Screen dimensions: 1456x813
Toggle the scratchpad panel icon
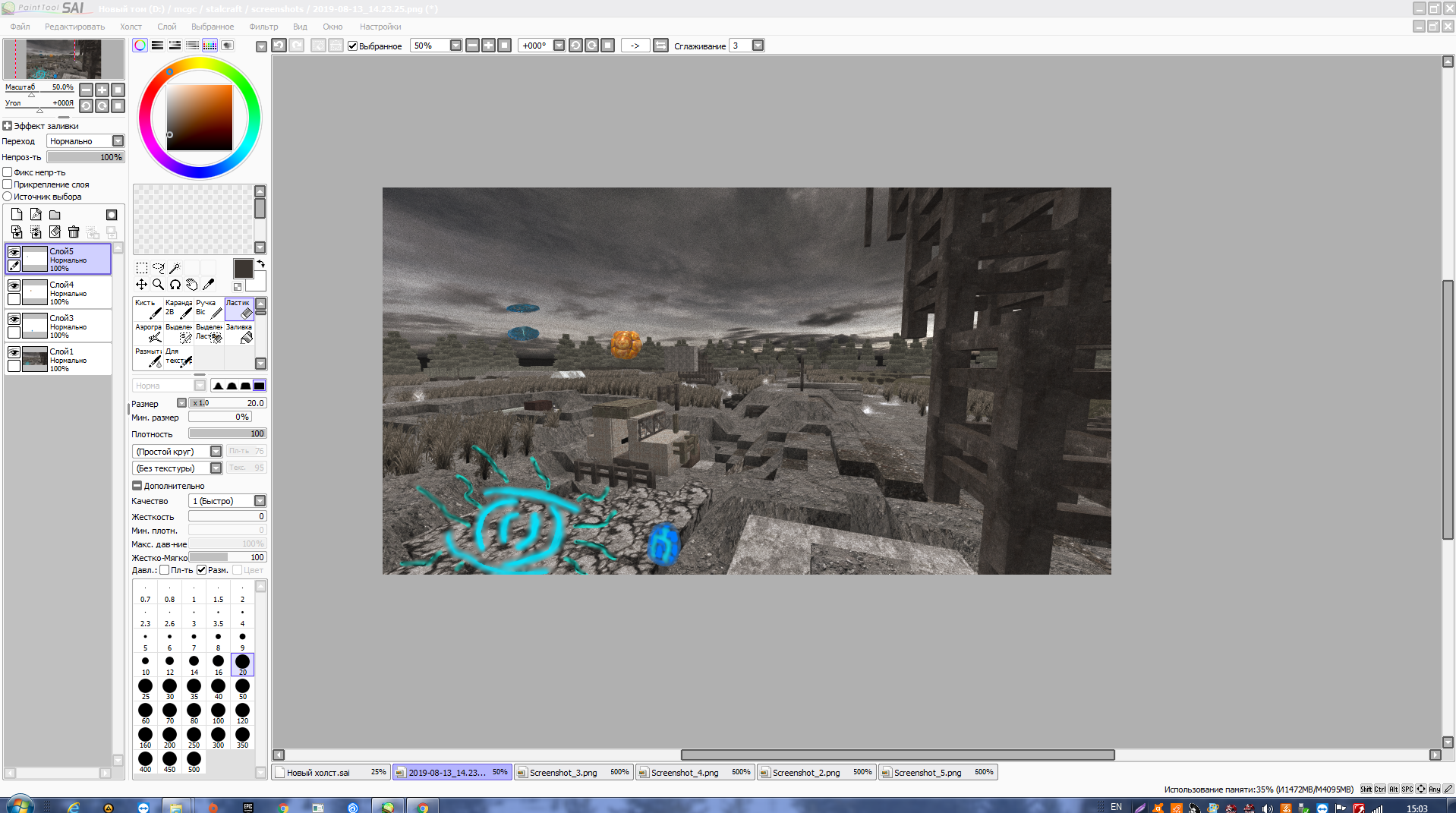[227, 46]
